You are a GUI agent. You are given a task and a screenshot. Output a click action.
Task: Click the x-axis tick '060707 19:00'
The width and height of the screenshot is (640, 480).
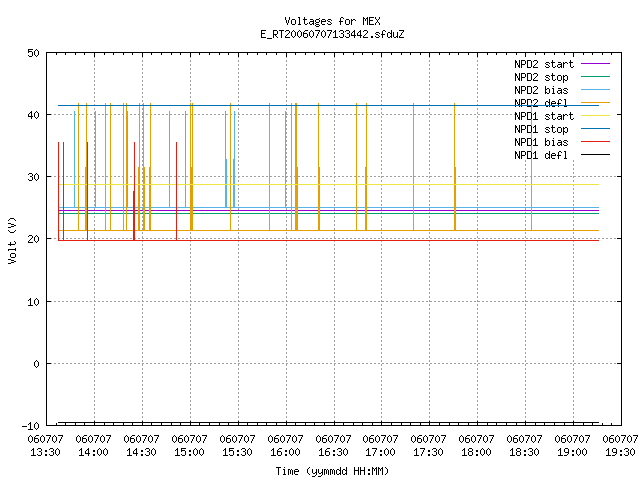572,446
